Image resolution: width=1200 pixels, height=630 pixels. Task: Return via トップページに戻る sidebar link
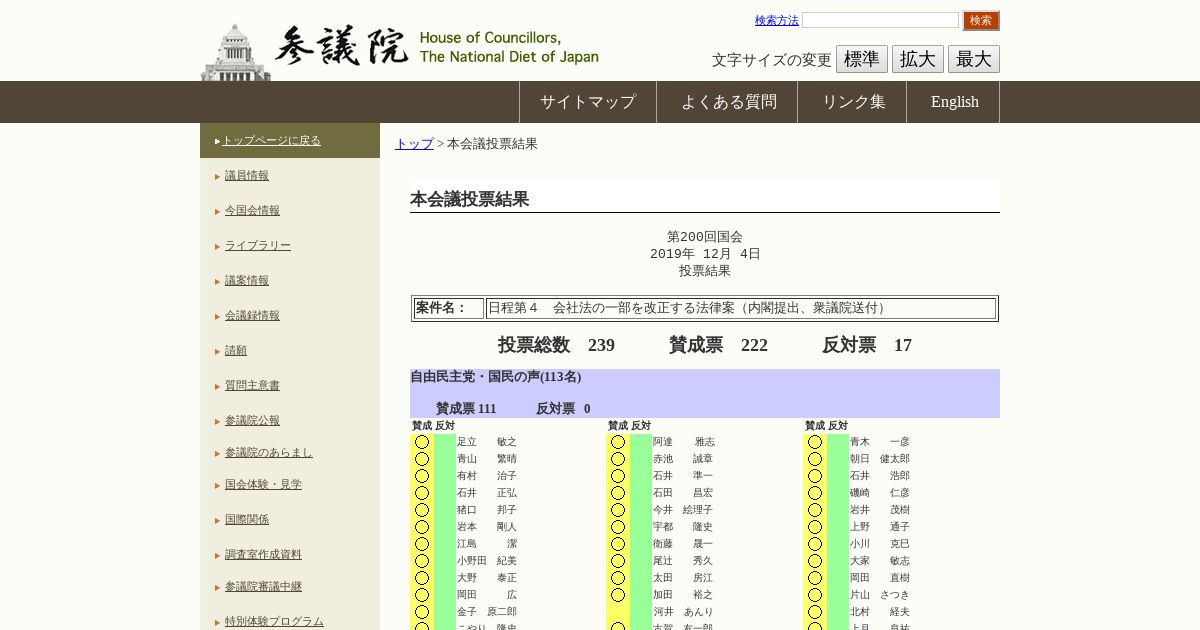(x=271, y=141)
